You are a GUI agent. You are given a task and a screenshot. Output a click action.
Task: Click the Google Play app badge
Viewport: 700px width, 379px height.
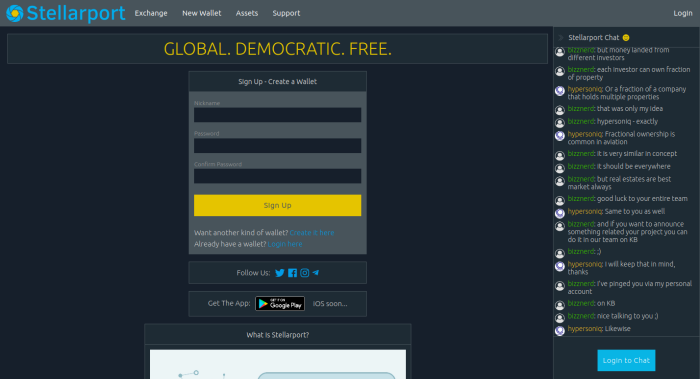(280, 304)
